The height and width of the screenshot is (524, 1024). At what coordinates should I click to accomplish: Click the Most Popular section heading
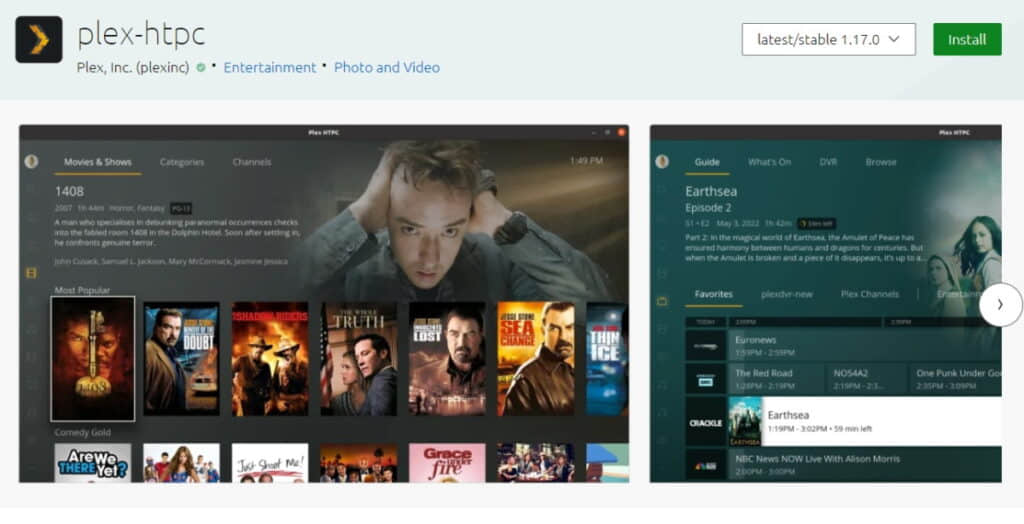point(82,290)
